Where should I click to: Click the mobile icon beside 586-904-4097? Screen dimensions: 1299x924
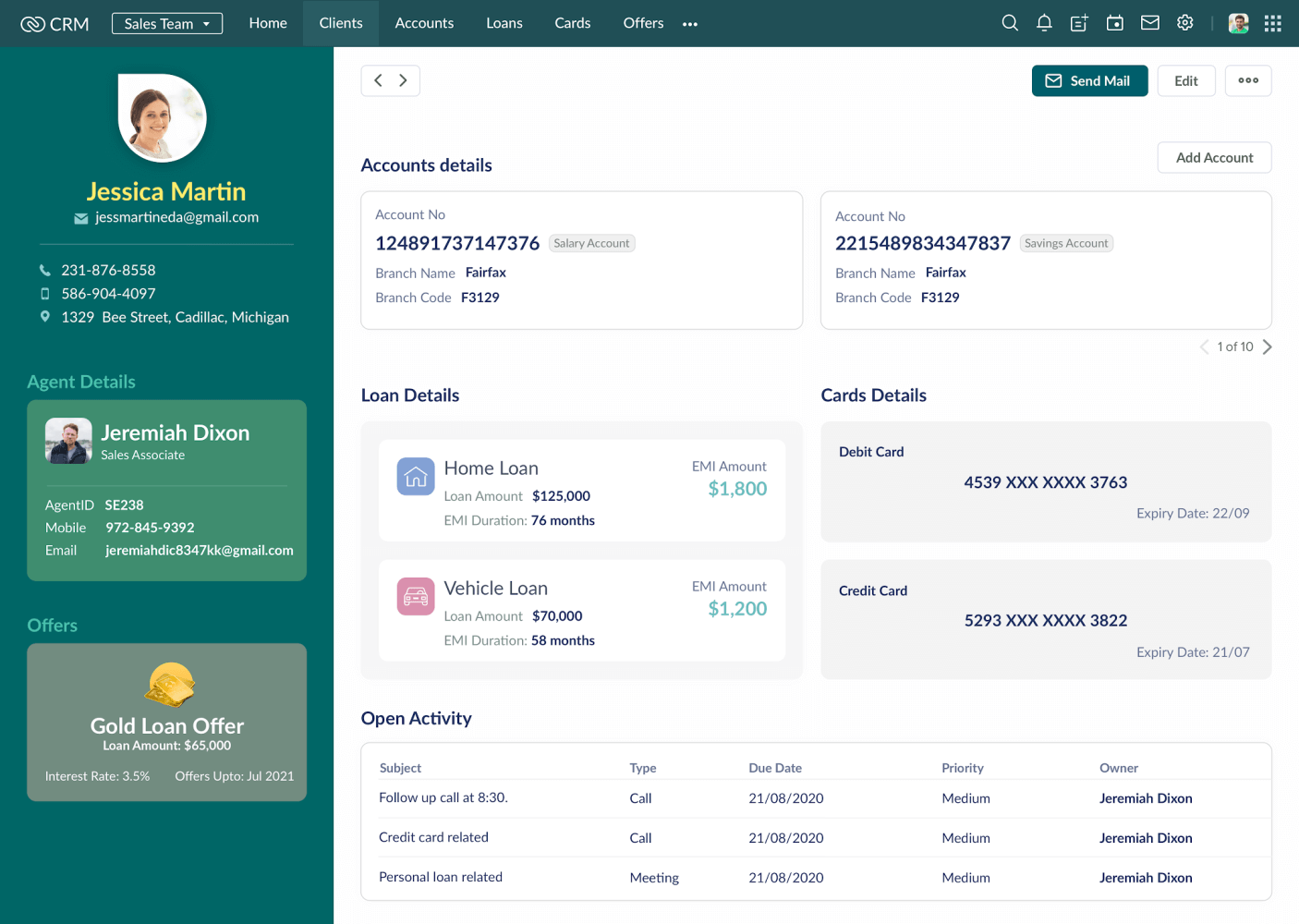coord(44,294)
